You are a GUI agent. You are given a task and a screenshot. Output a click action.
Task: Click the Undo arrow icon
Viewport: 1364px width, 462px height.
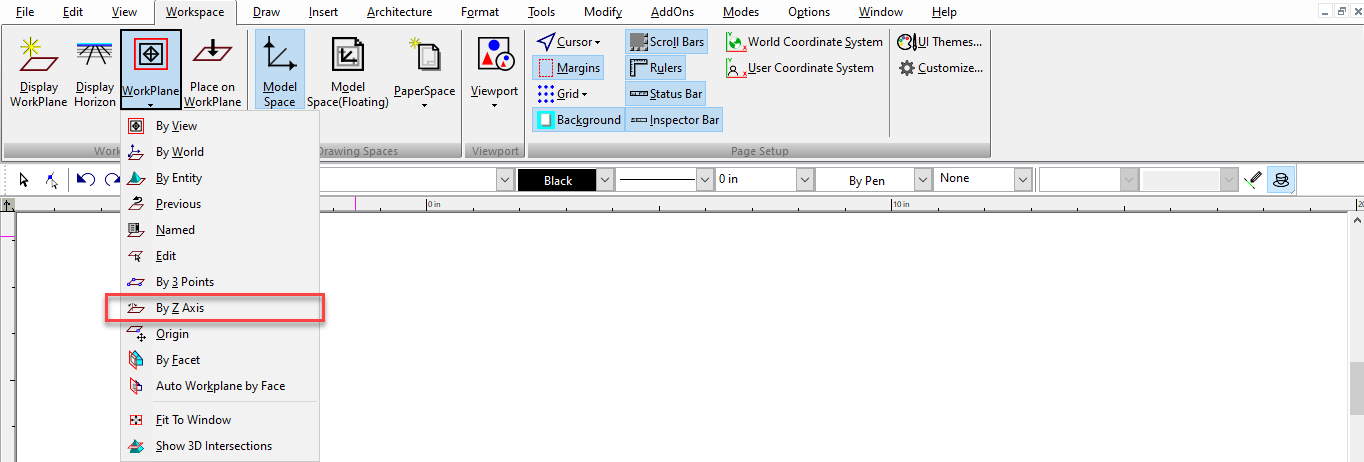[85, 180]
